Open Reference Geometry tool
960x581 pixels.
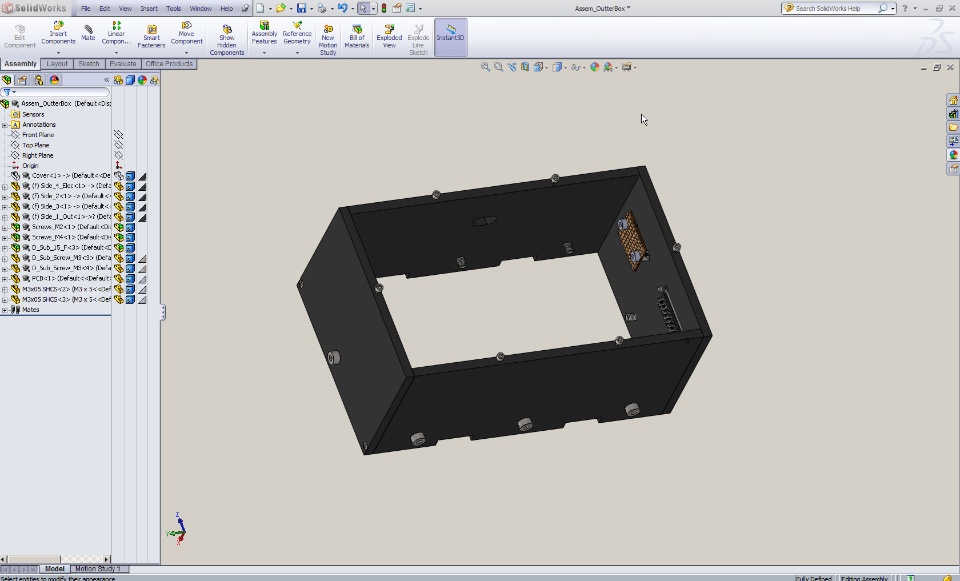coord(297,34)
